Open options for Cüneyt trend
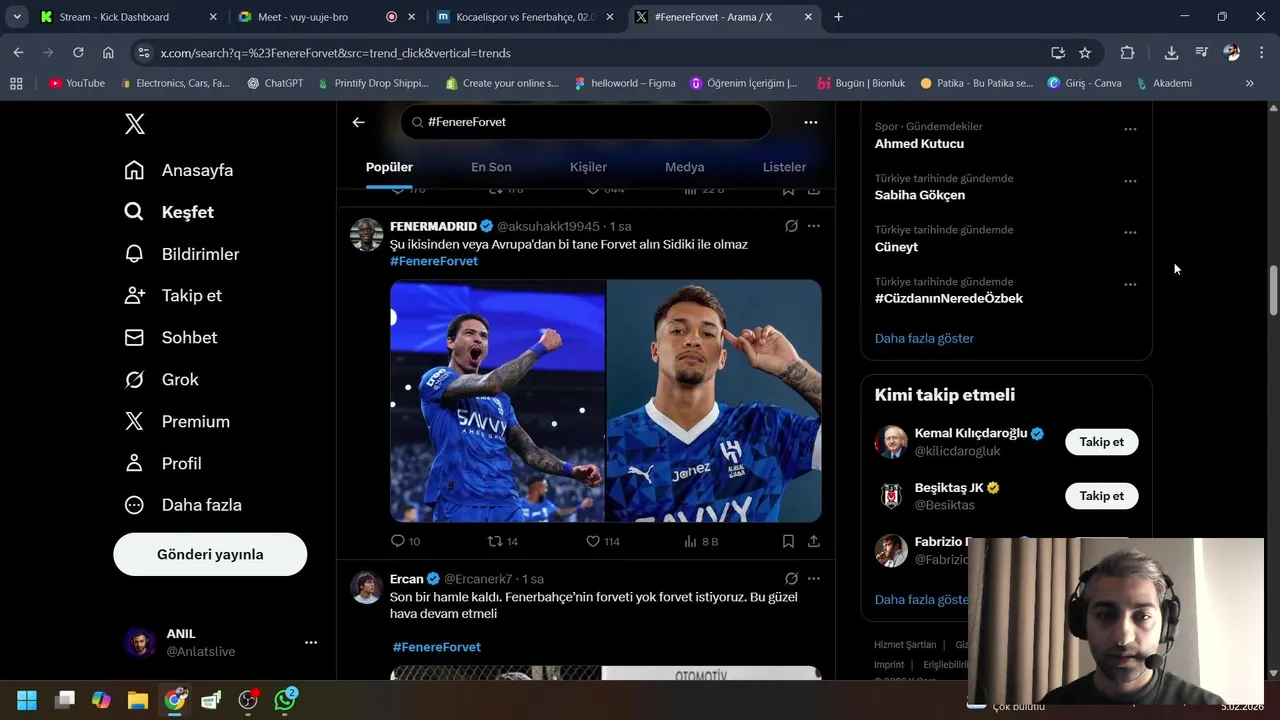 pyautogui.click(x=1130, y=232)
